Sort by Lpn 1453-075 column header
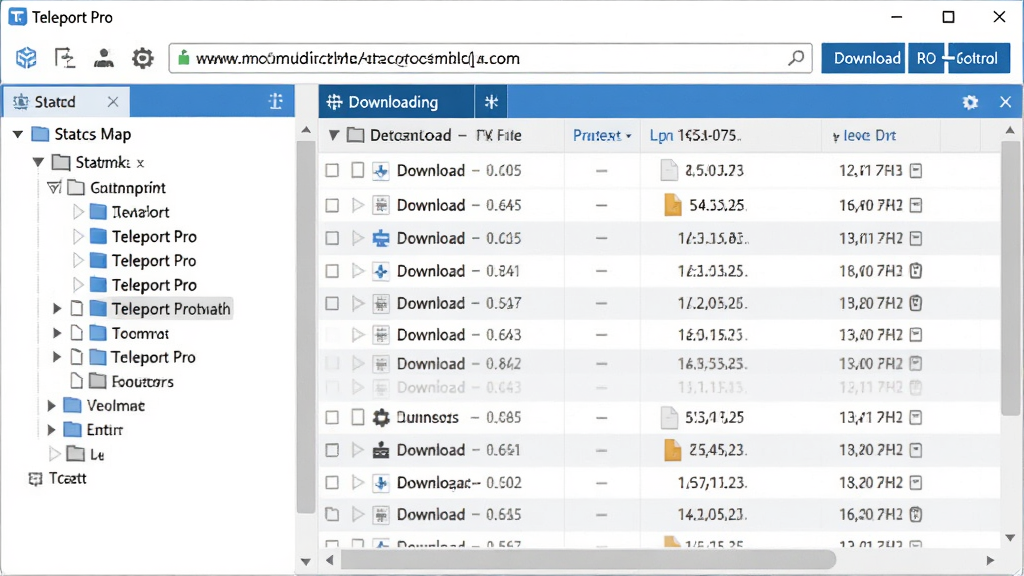This screenshot has width=1024, height=576. click(695, 135)
